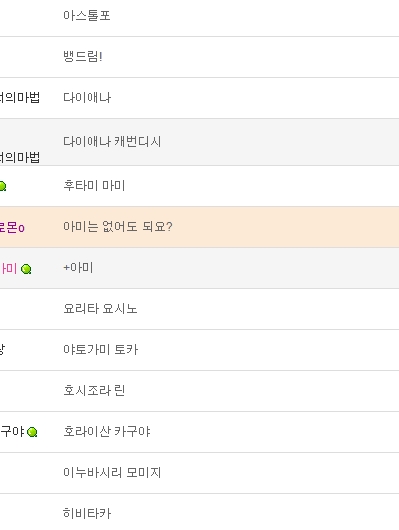
Task: Click the comment 호라이산 카구야
Action: (x=107, y=431)
